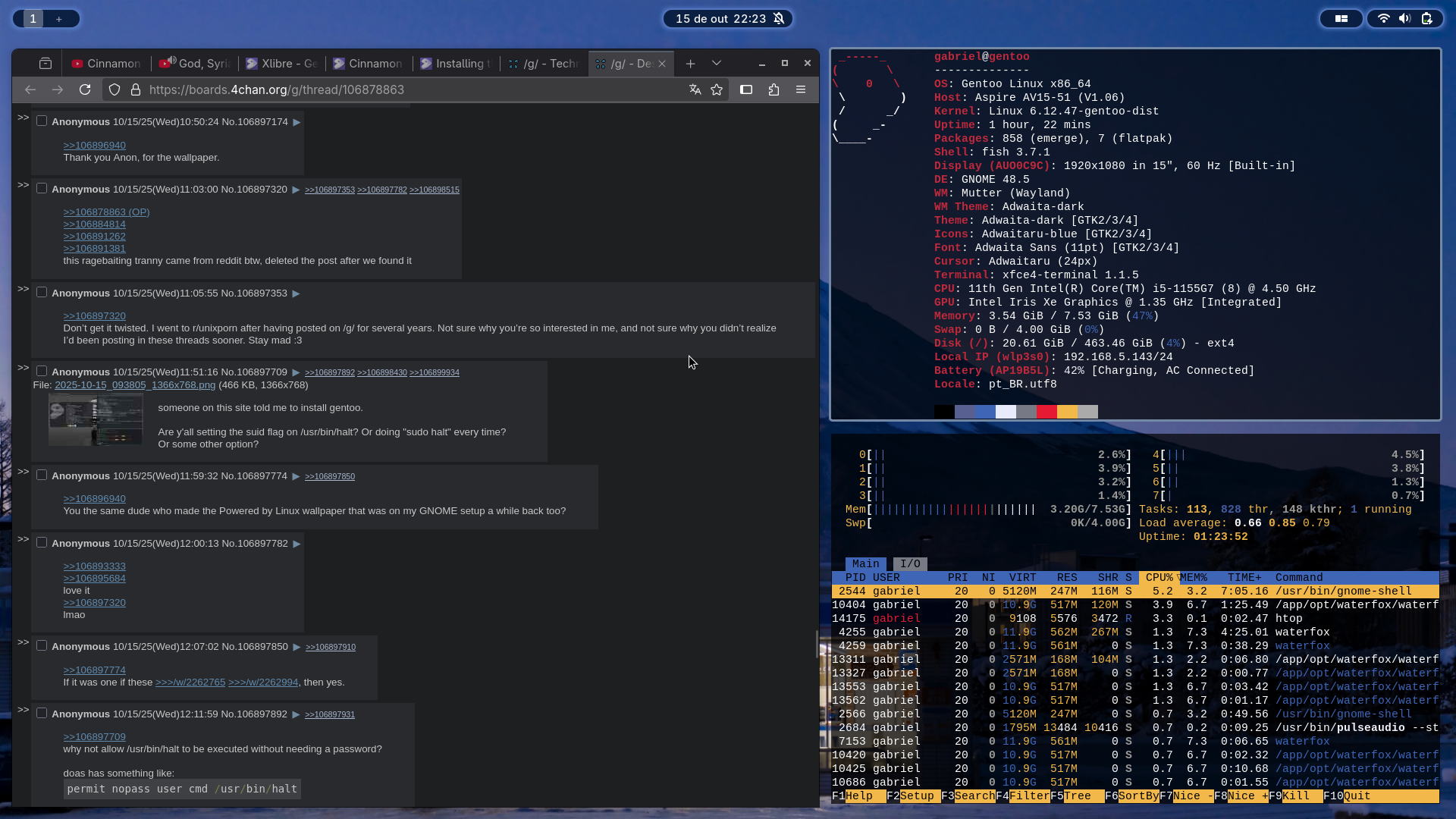Tick the checkbox on post No.106897892
The height and width of the screenshot is (819, 1456).
(x=42, y=714)
